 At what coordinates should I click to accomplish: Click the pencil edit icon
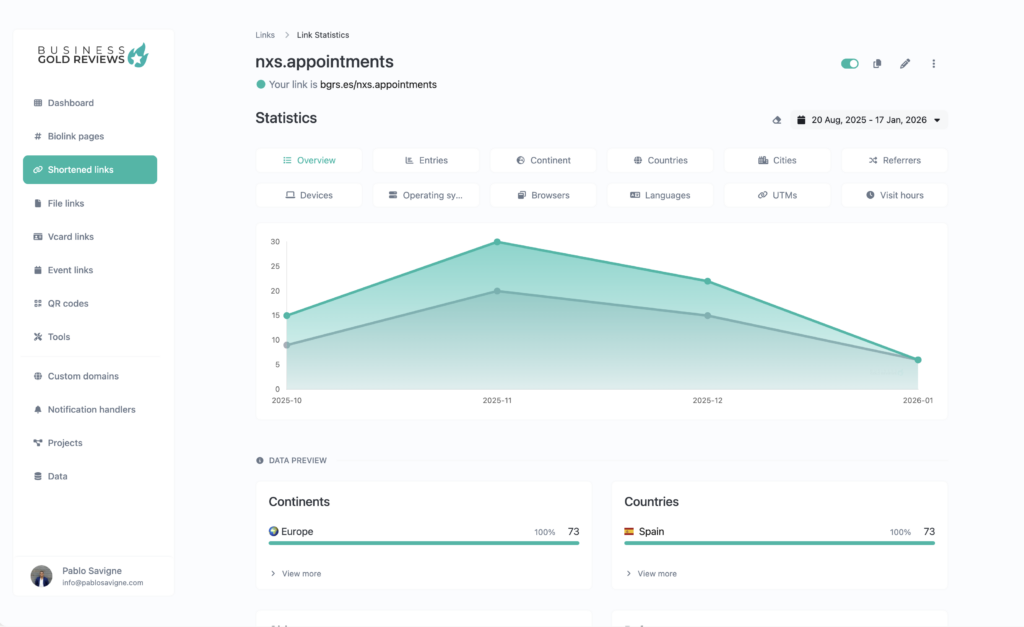click(x=905, y=64)
